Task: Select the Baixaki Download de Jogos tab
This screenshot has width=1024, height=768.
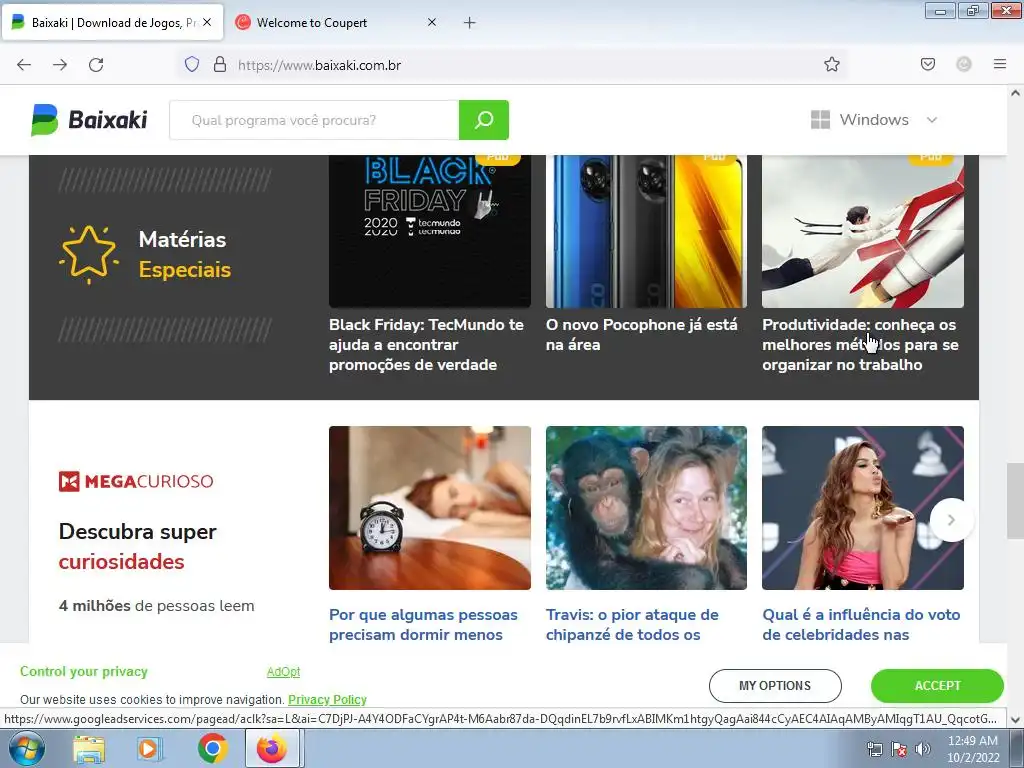Action: pos(112,22)
